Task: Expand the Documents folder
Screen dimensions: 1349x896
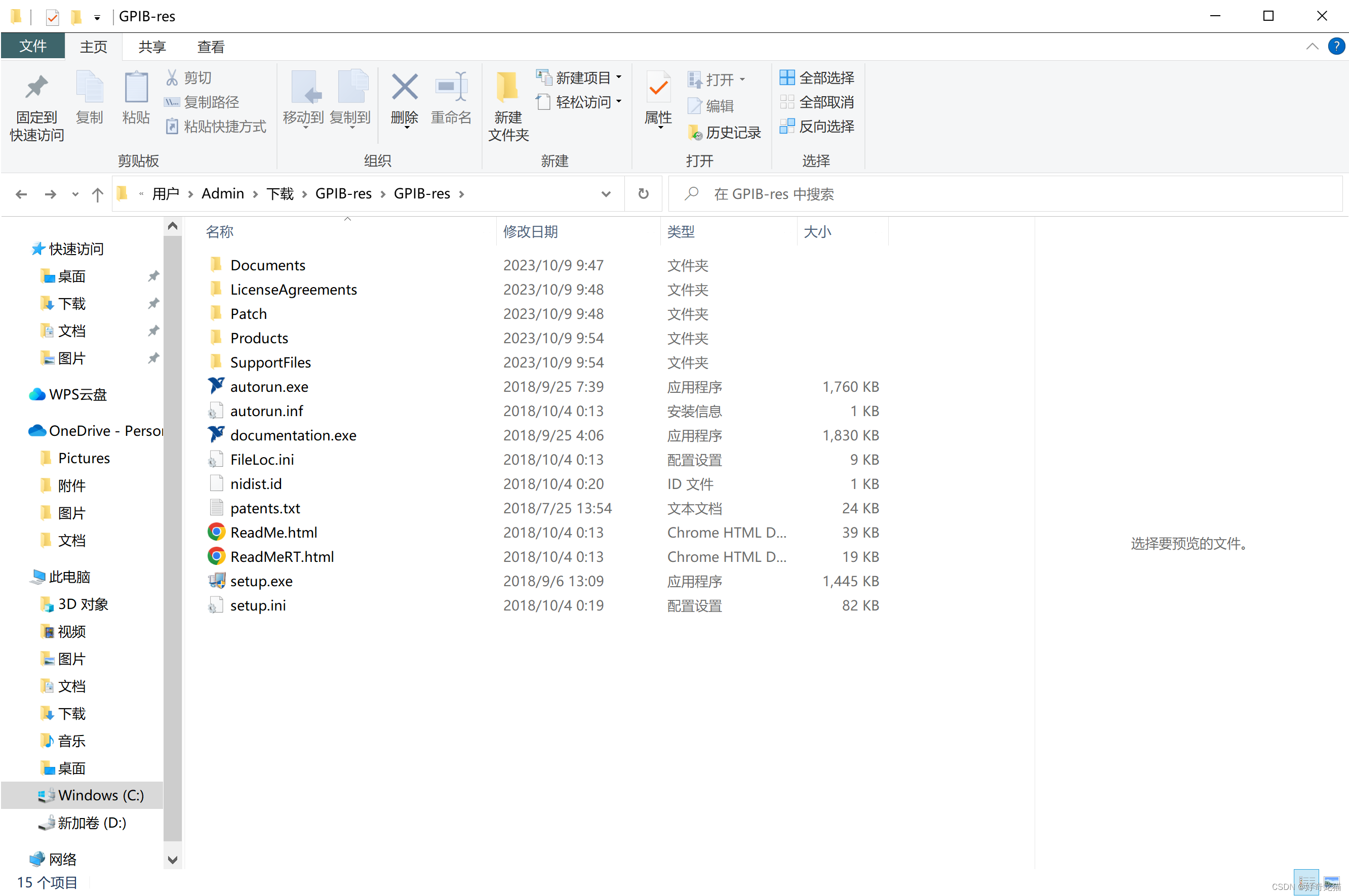Action: [x=267, y=265]
